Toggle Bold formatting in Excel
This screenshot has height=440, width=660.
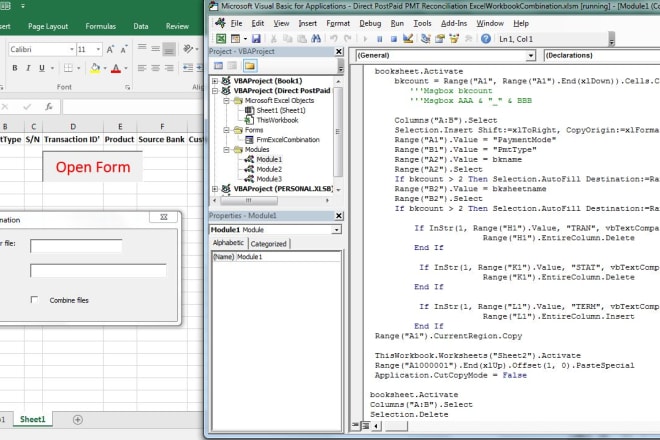tap(15, 68)
